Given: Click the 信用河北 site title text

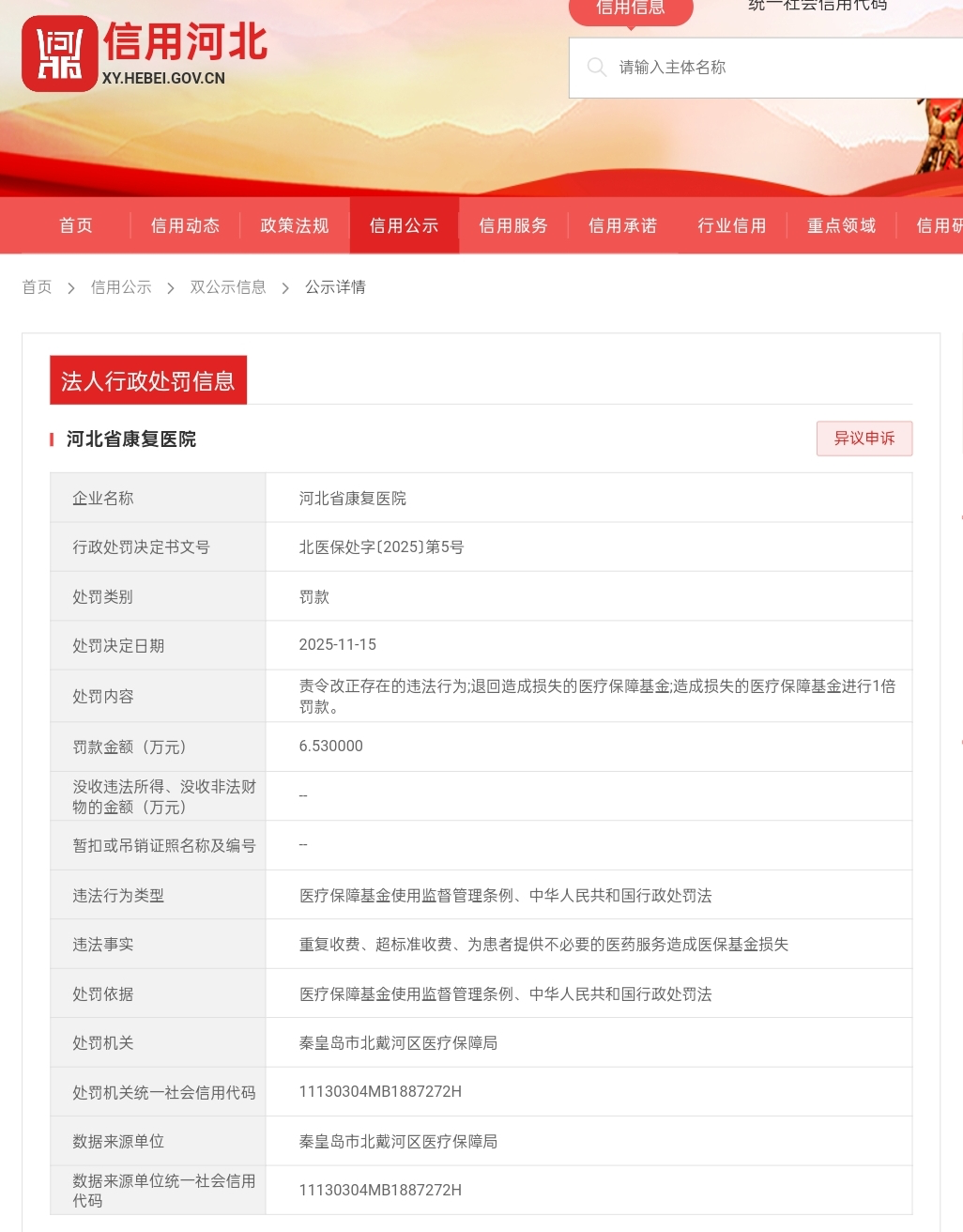Looking at the screenshot, I should pyautogui.click(x=185, y=42).
